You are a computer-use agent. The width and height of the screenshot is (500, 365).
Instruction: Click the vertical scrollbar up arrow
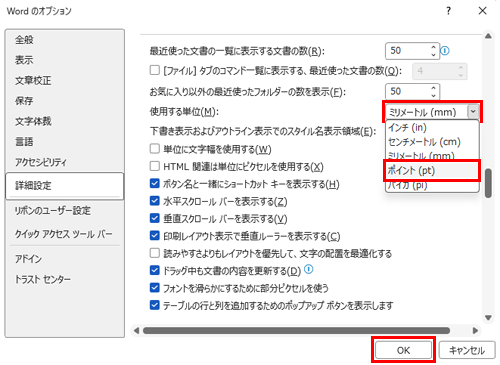click(x=488, y=36)
